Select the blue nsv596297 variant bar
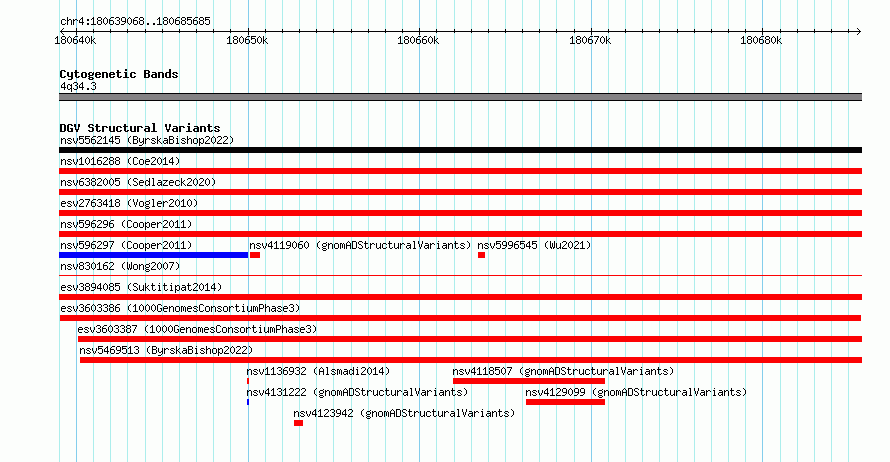 154,255
